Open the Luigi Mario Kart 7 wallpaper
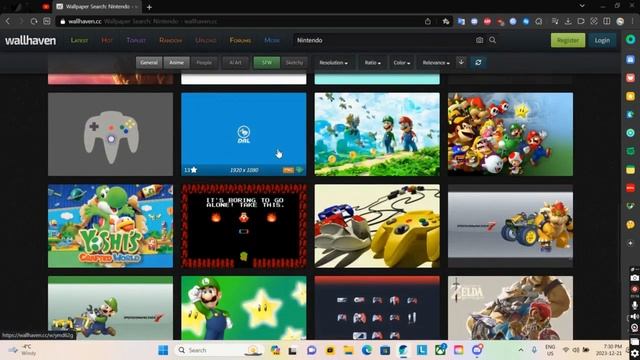Image resolution: width=640 pixels, height=360 pixels. click(x=110, y=308)
